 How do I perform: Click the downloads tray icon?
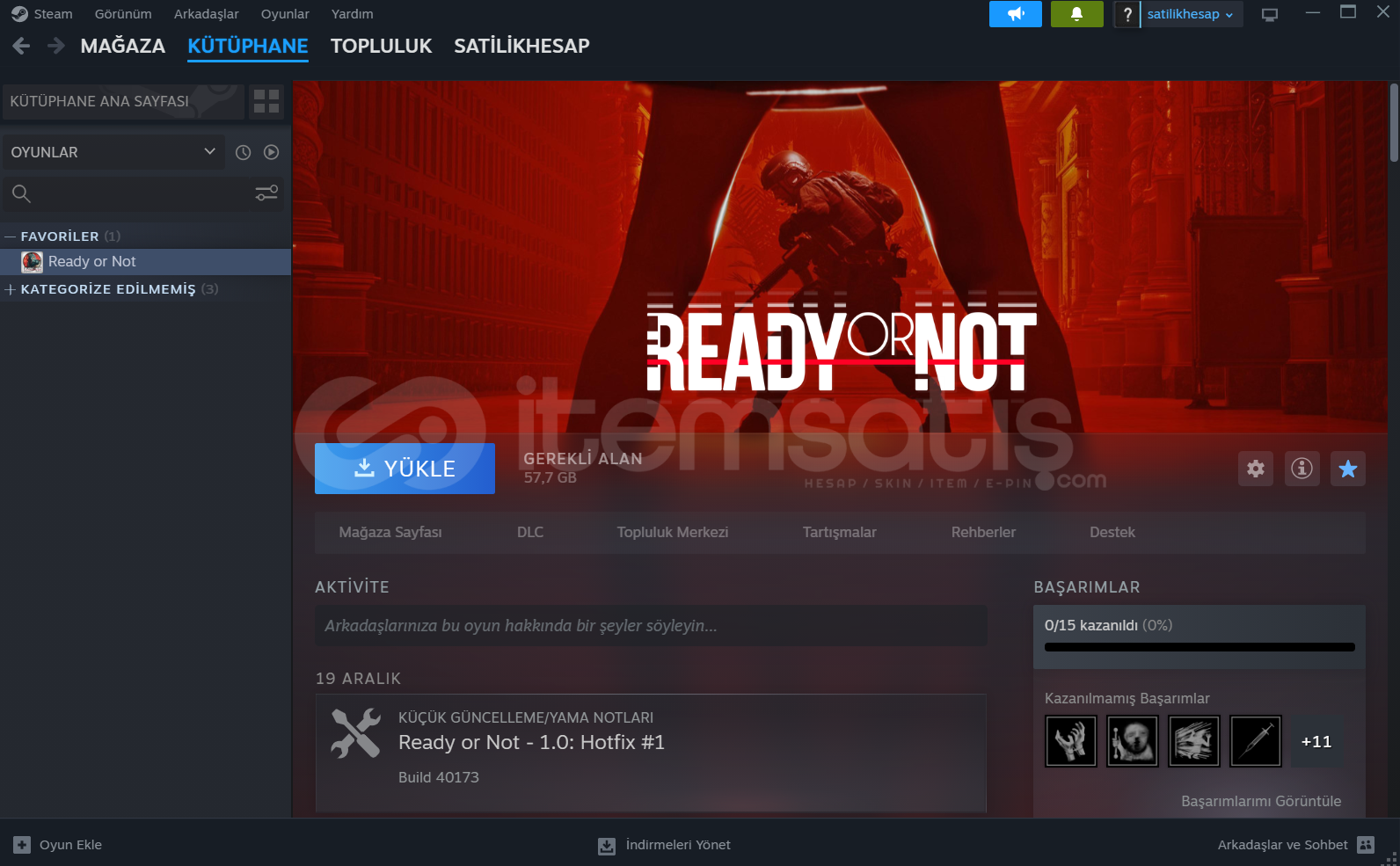click(607, 846)
